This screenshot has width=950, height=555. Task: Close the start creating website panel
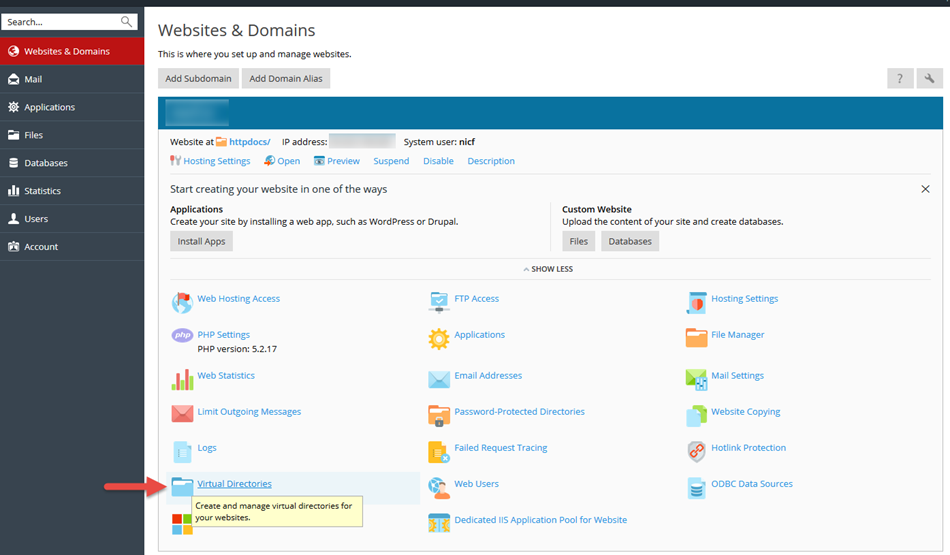tap(925, 189)
